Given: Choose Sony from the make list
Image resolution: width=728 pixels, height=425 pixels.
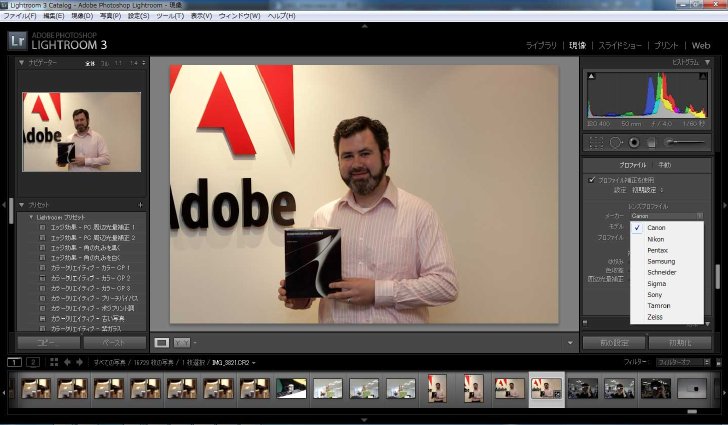Looking at the screenshot, I should 667,295.
